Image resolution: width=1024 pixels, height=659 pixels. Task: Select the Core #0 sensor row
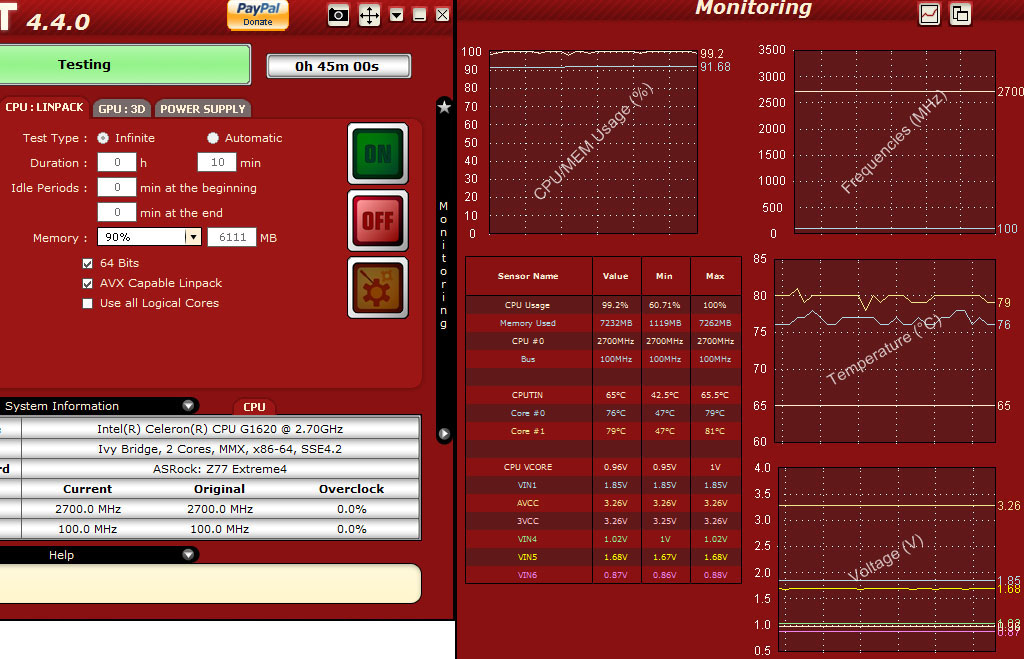pos(603,413)
